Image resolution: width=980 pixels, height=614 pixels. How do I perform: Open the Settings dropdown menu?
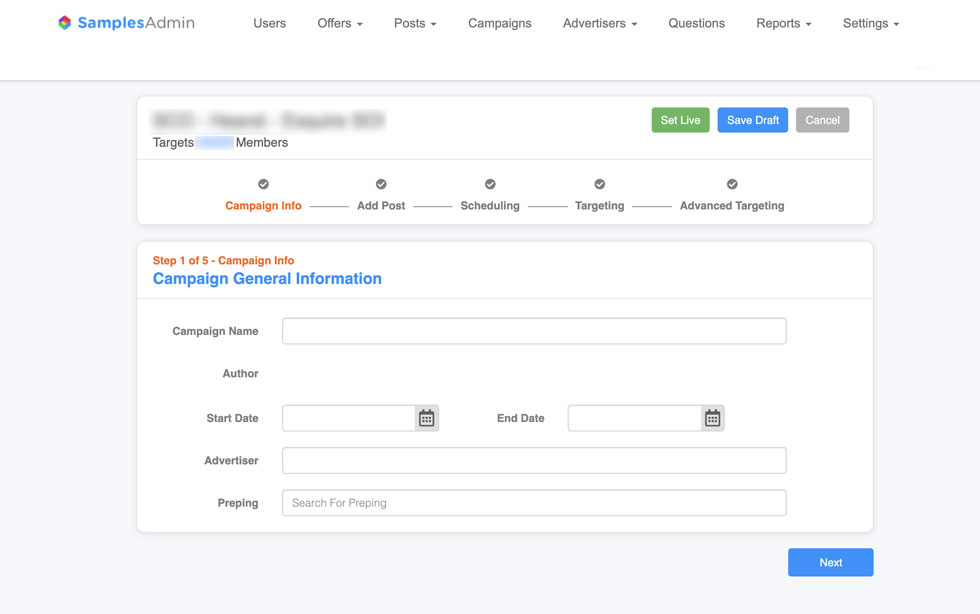tap(870, 23)
